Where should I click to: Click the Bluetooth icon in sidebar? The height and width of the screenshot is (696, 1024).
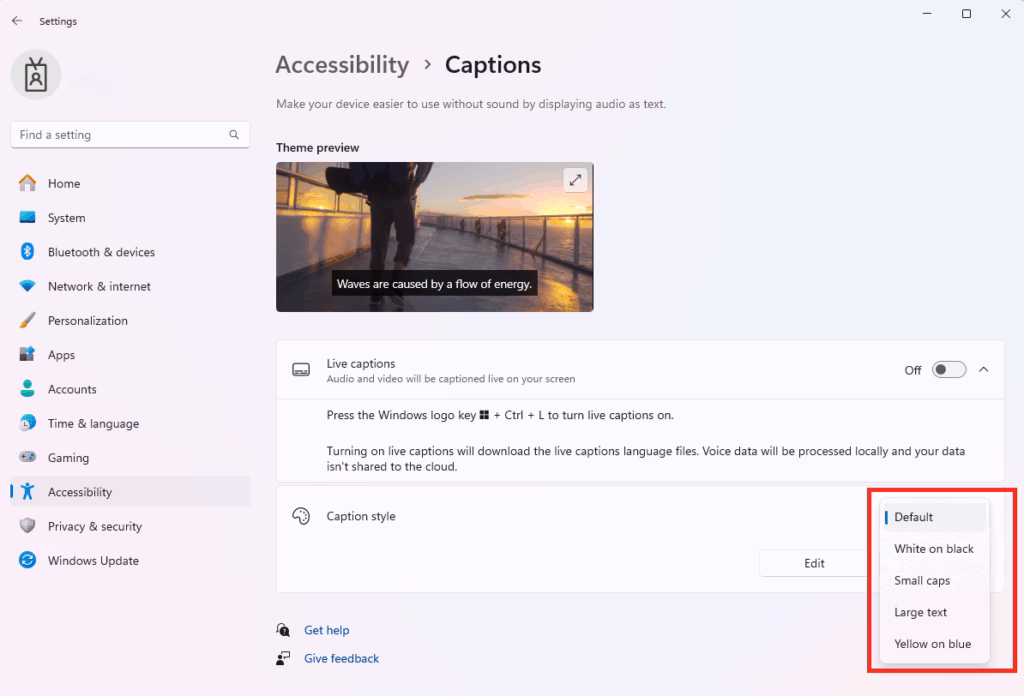click(x=27, y=251)
